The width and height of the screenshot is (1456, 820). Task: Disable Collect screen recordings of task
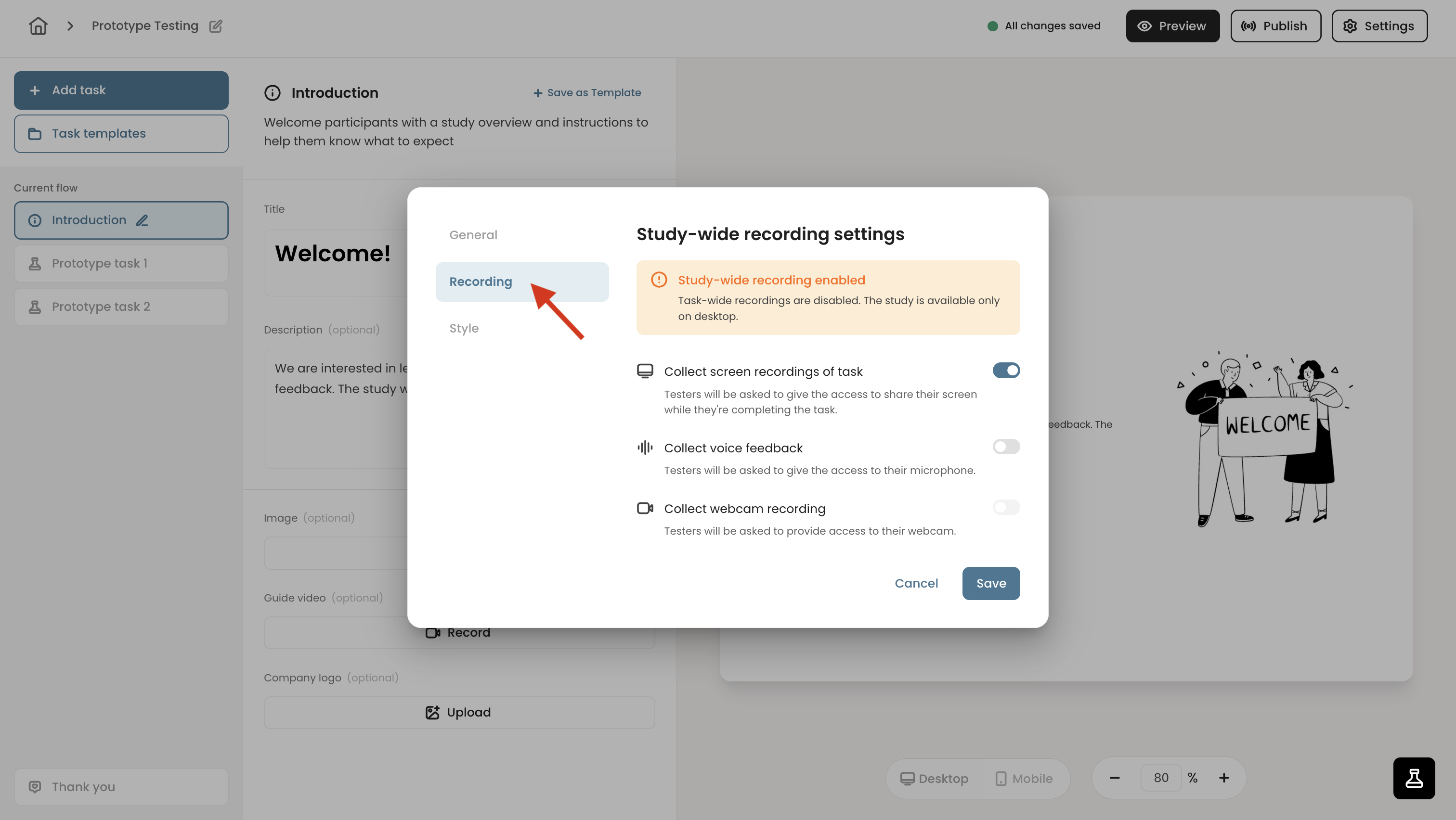[1006, 371]
